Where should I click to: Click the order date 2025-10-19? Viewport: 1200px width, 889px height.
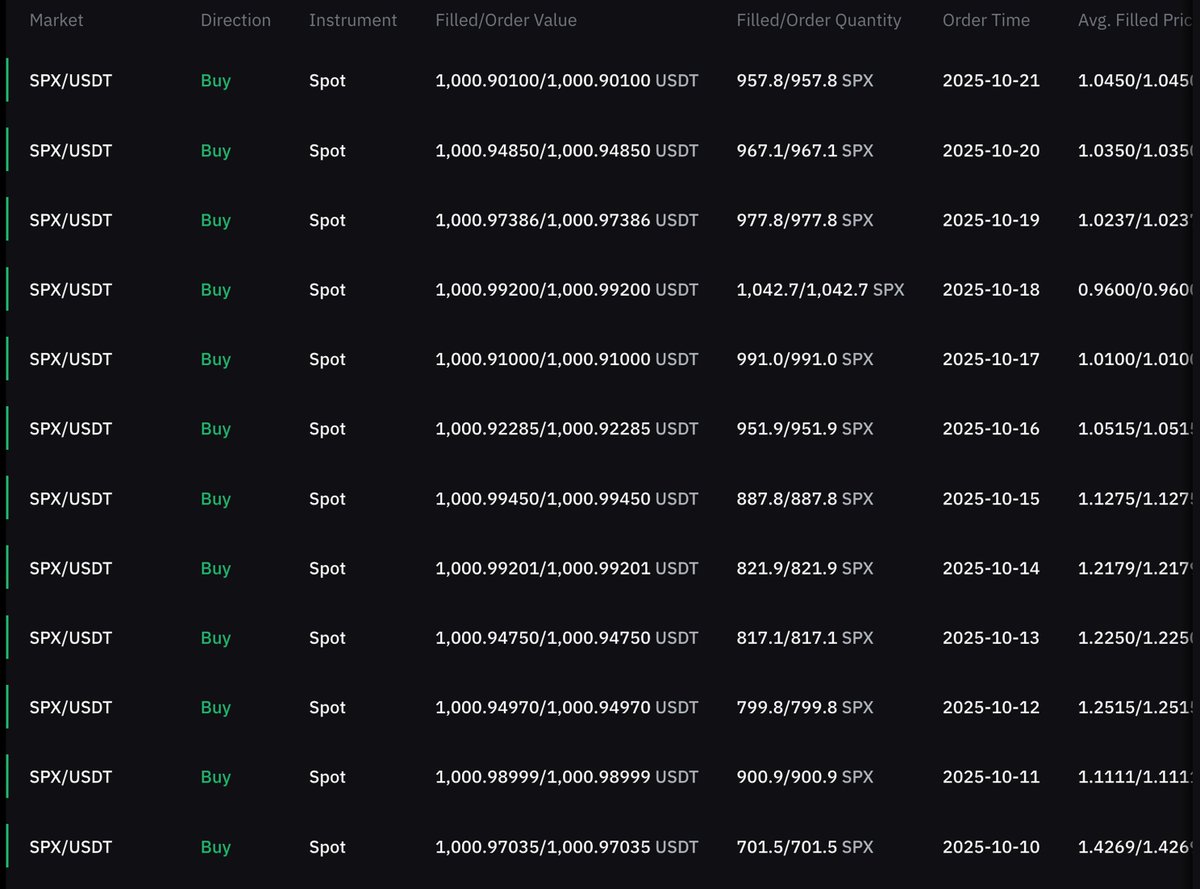pyautogui.click(x=991, y=220)
